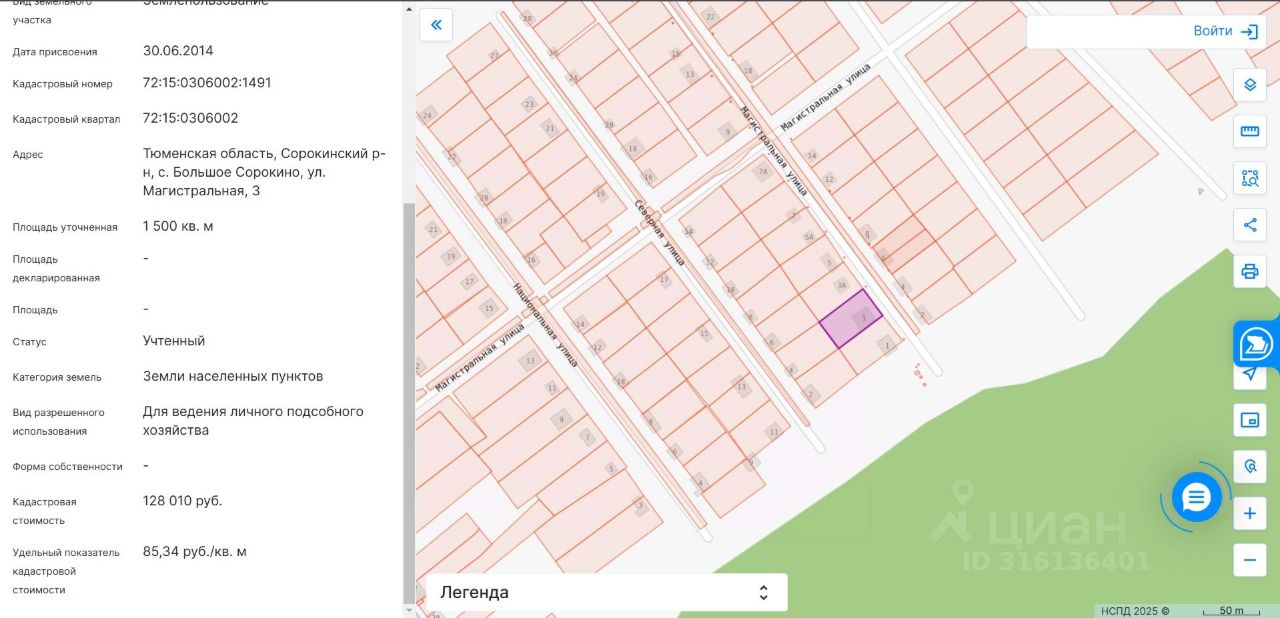Select cadastral quarter value 72:15:0306002
Screen dimensions: 1280x618
tap(190, 118)
